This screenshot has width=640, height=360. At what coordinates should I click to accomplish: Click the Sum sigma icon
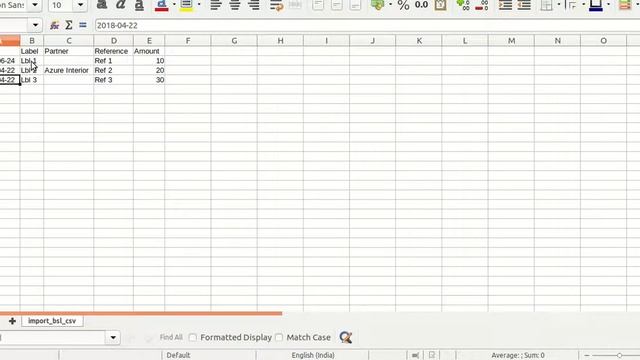pos(69,25)
